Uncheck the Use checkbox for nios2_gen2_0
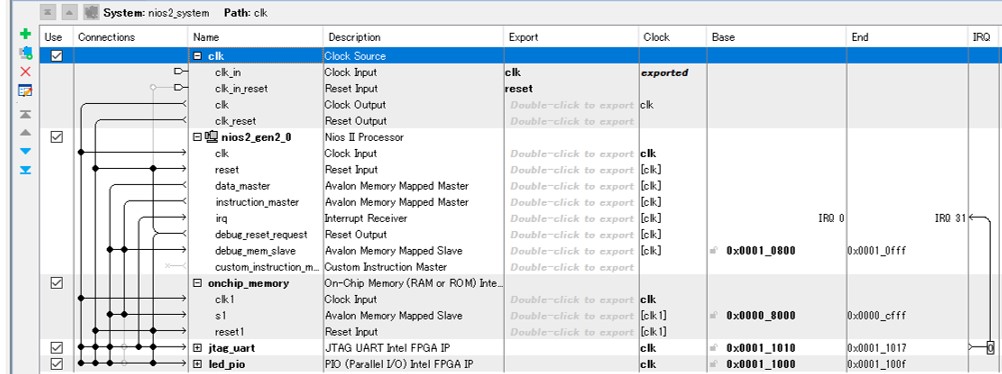This screenshot has width=1002, height=374. click(57, 137)
